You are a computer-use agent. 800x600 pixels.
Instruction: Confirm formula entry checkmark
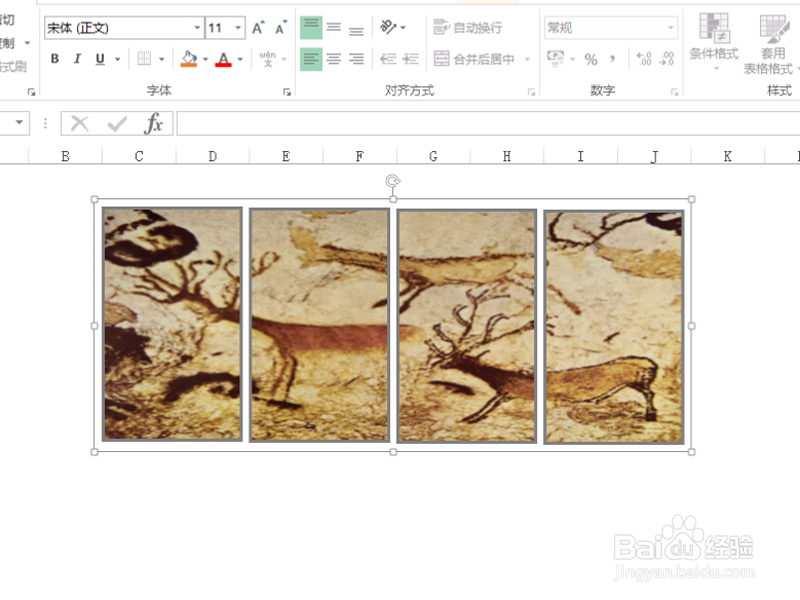(x=117, y=123)
